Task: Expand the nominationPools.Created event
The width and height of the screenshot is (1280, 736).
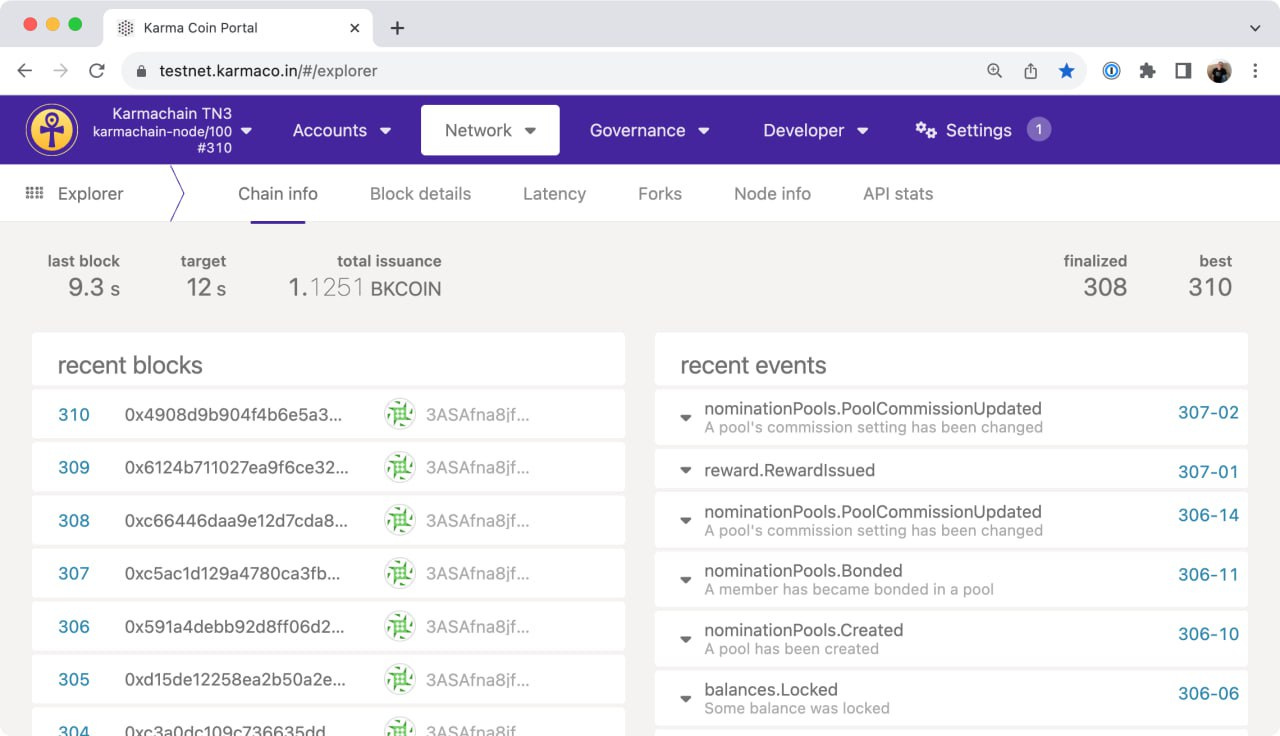Action: 686,639
